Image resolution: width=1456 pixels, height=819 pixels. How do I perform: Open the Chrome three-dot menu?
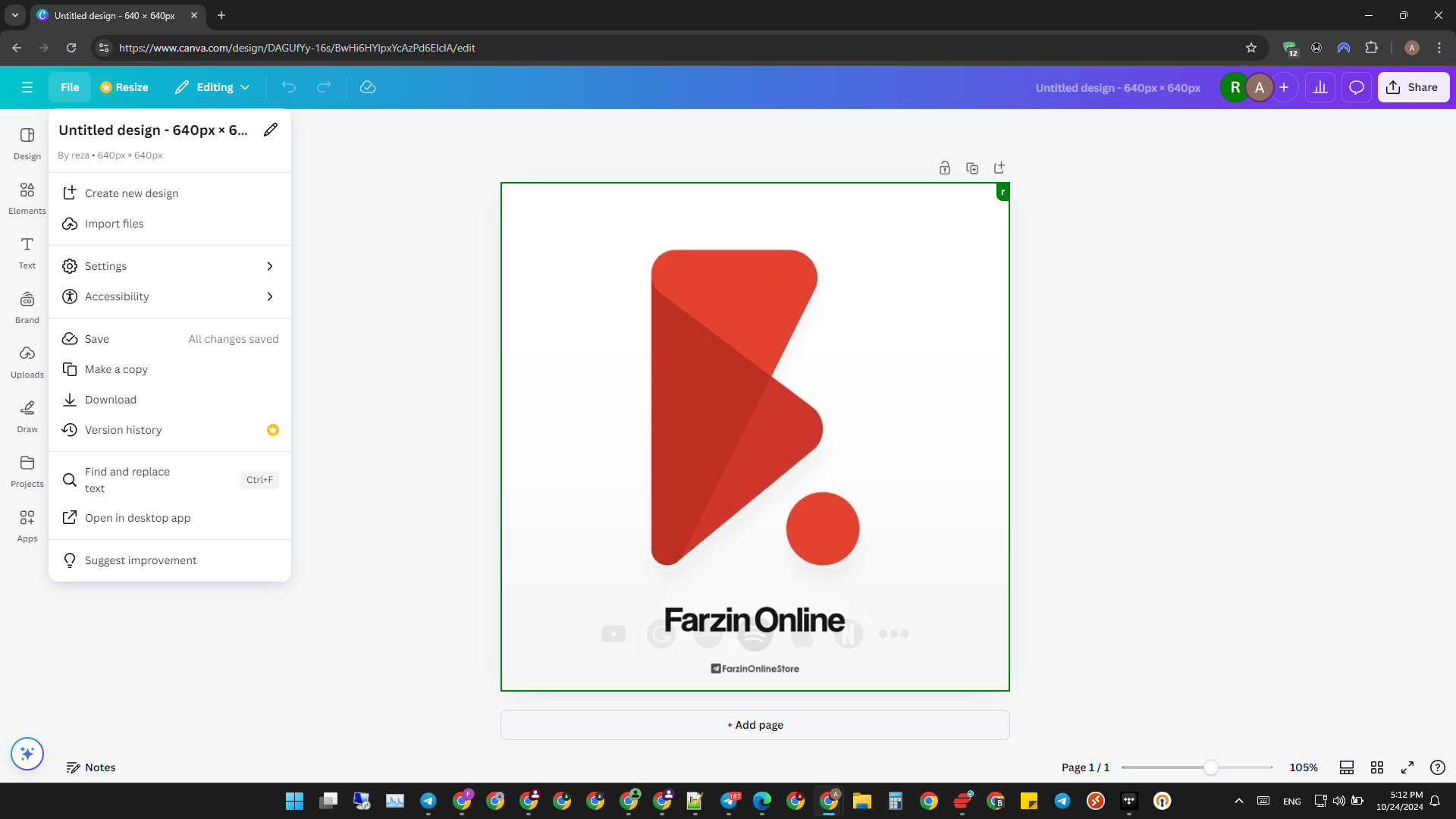coord(1439,48)
